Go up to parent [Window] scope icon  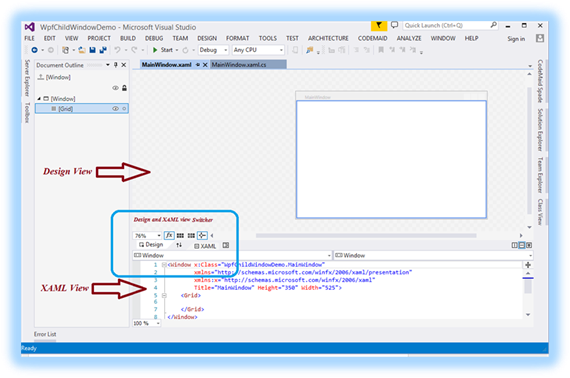[x=41, y=77]
